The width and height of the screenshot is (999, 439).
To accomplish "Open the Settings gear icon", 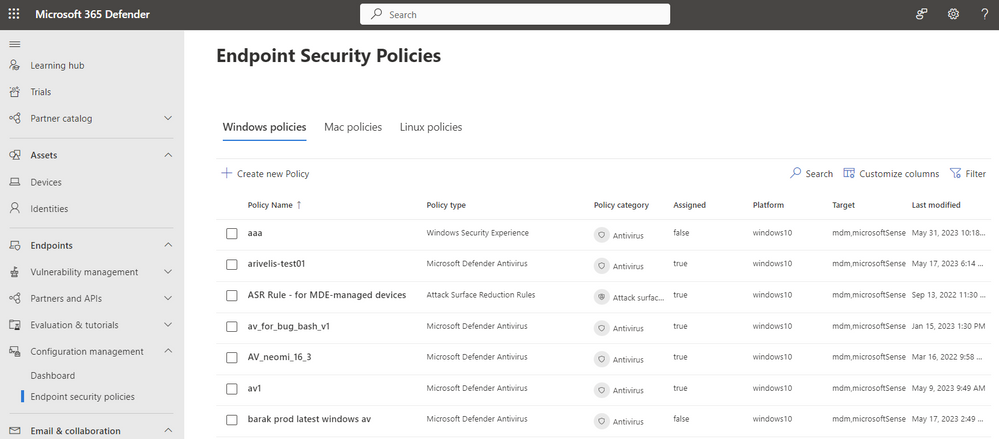I will point(953,14).
